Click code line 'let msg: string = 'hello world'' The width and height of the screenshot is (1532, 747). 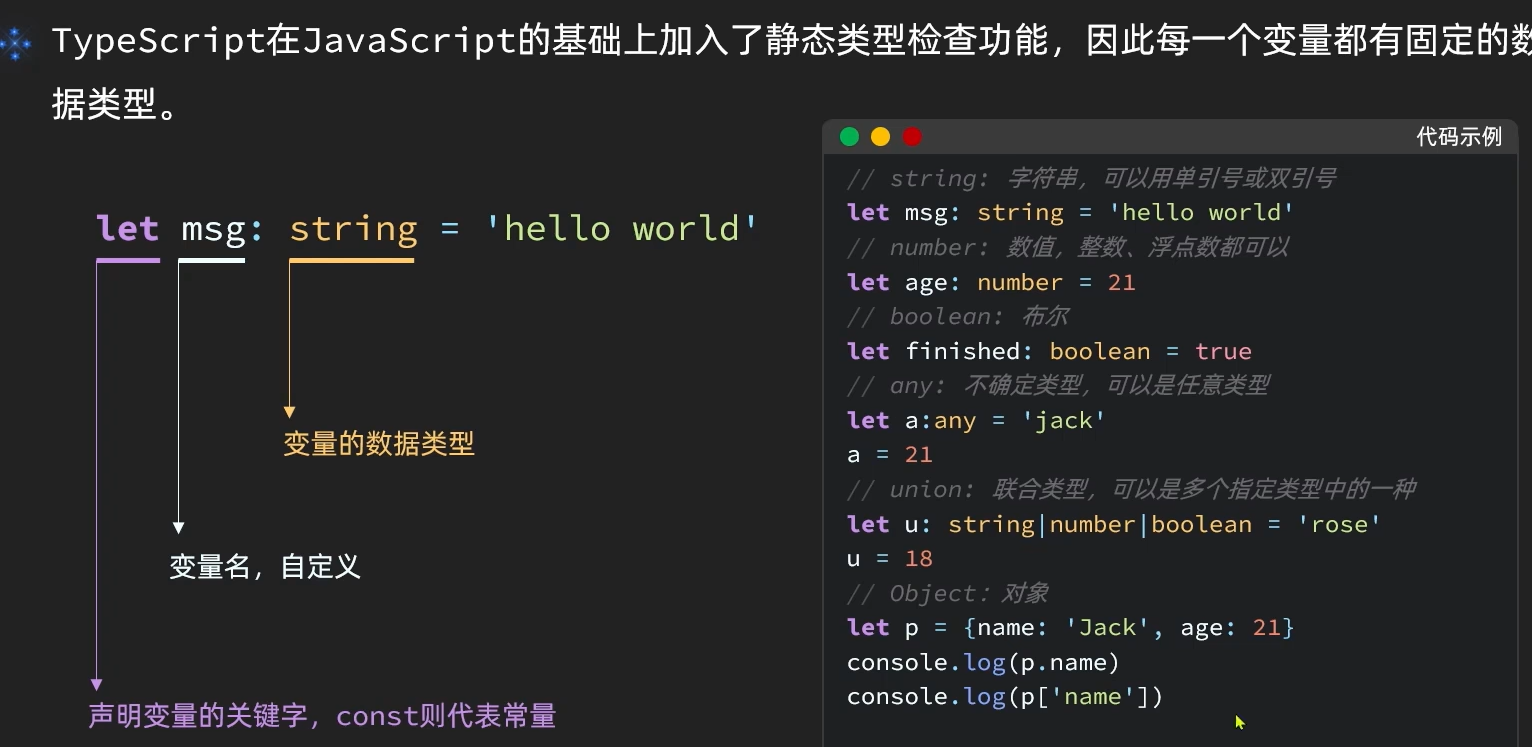tap(1070, 213)
